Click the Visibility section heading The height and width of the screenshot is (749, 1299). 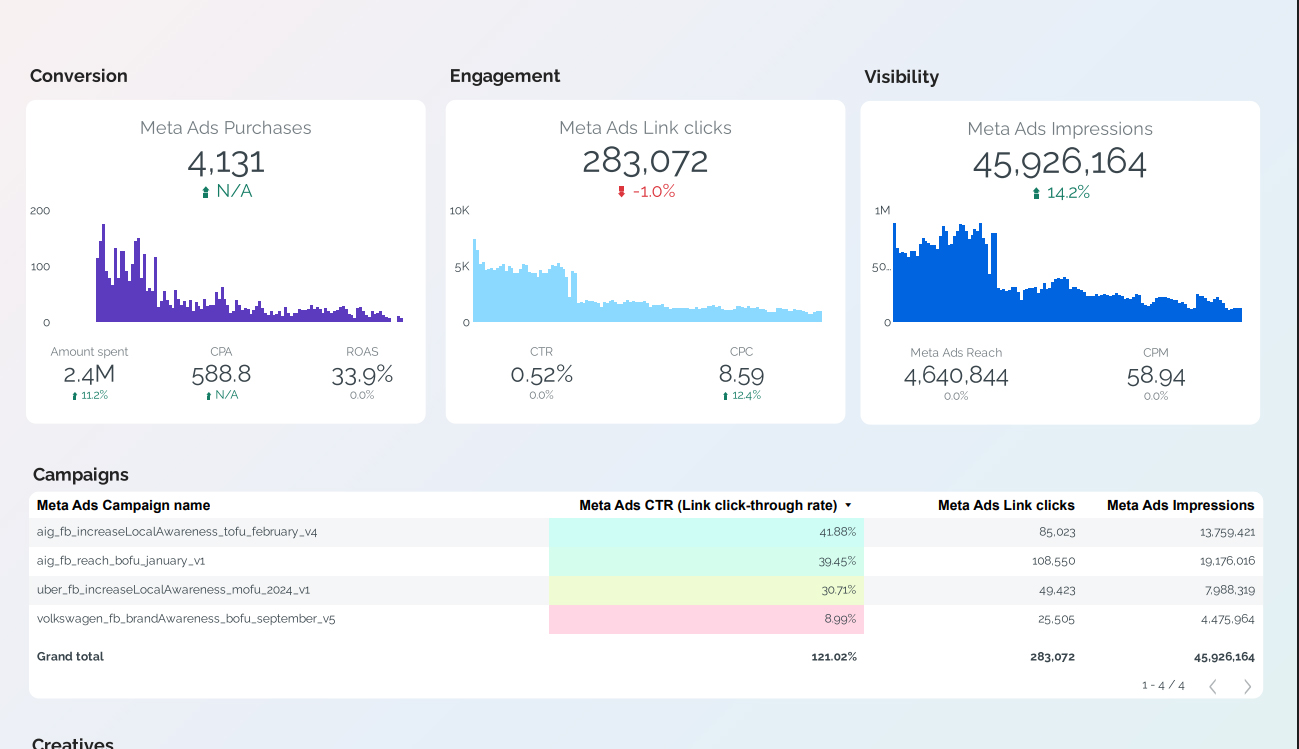pos(902,77)
